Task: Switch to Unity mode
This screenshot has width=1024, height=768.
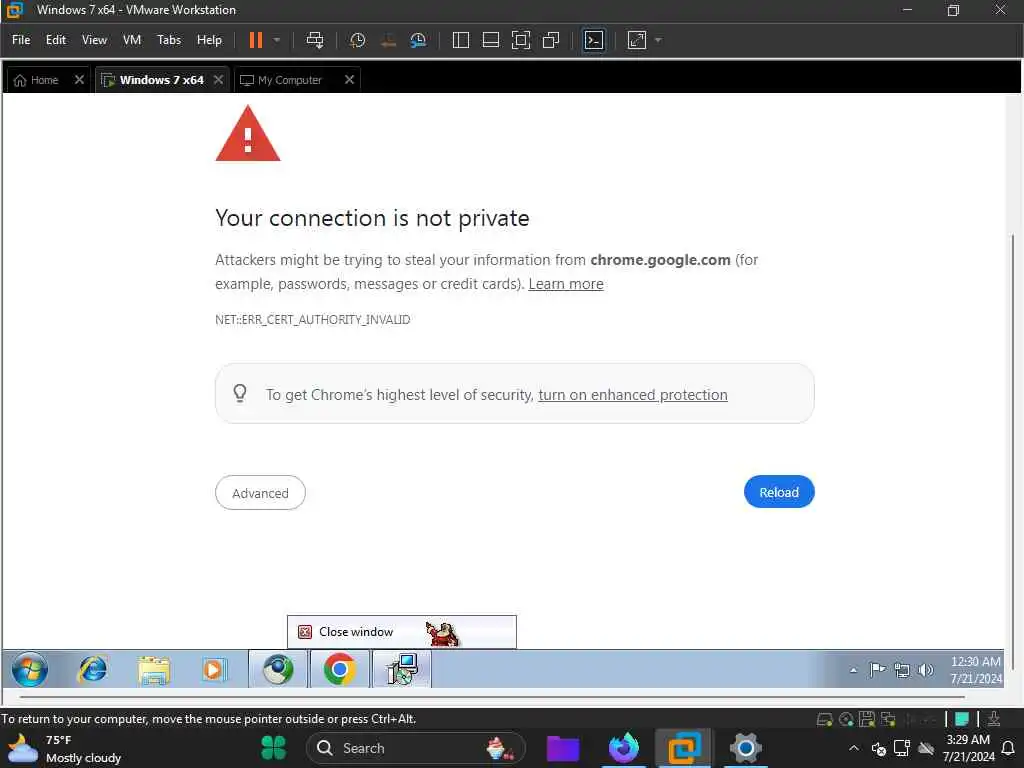Action: 551,40
